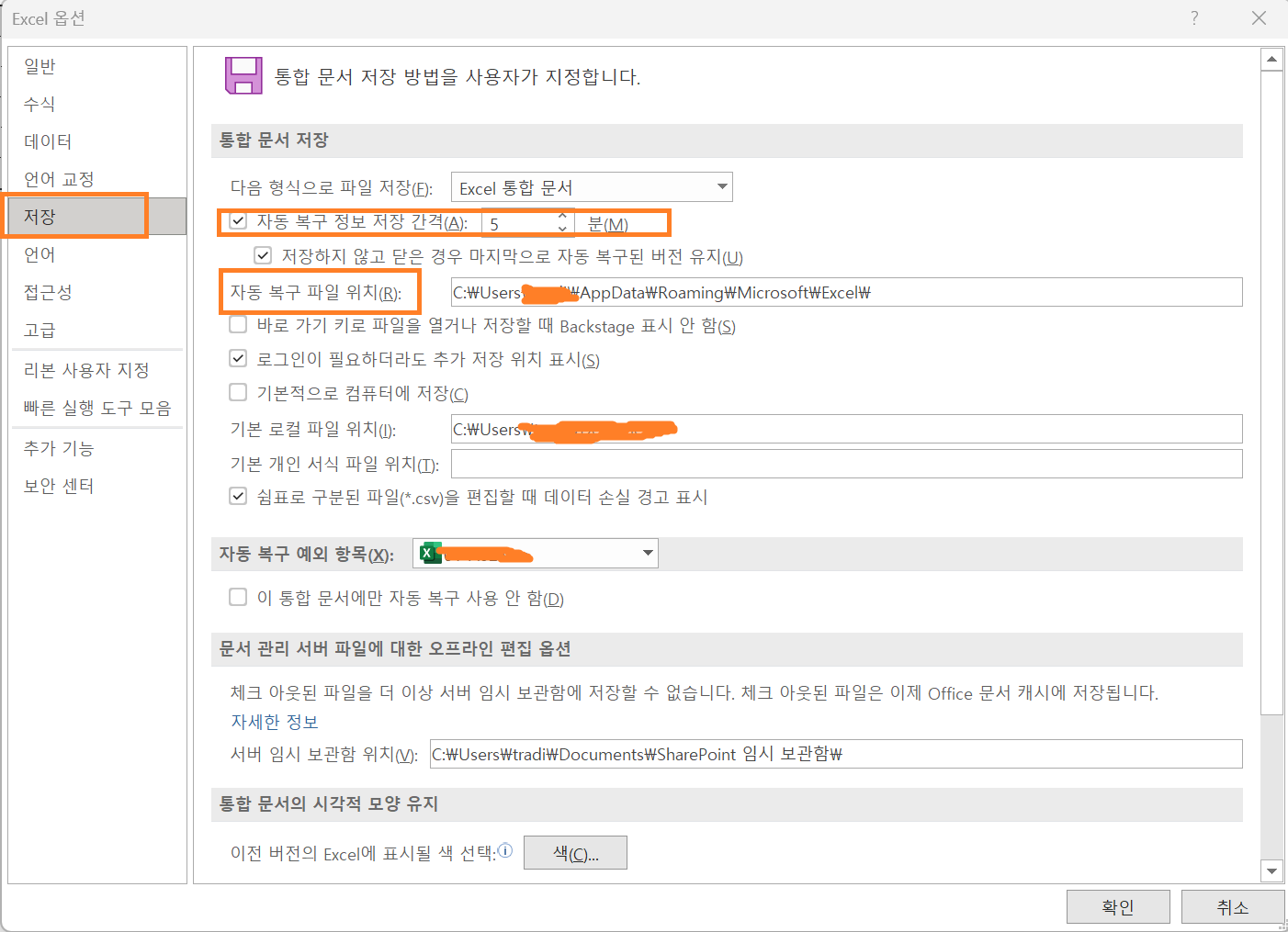Toggle 자동 복구 정보 저장 간격 checkbox
The height and width of the screenshot is (932, 1288).
click(x=238, y=220)
